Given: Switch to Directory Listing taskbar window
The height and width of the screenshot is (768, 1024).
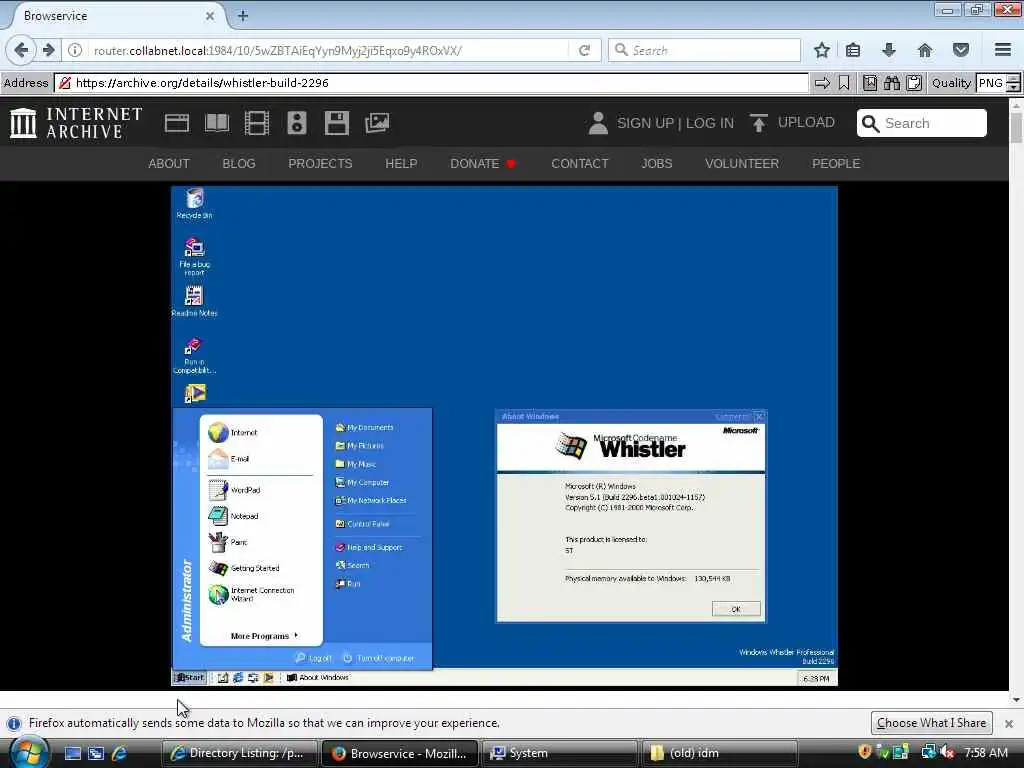Looking at the screenshot, I should pos(239,754).
